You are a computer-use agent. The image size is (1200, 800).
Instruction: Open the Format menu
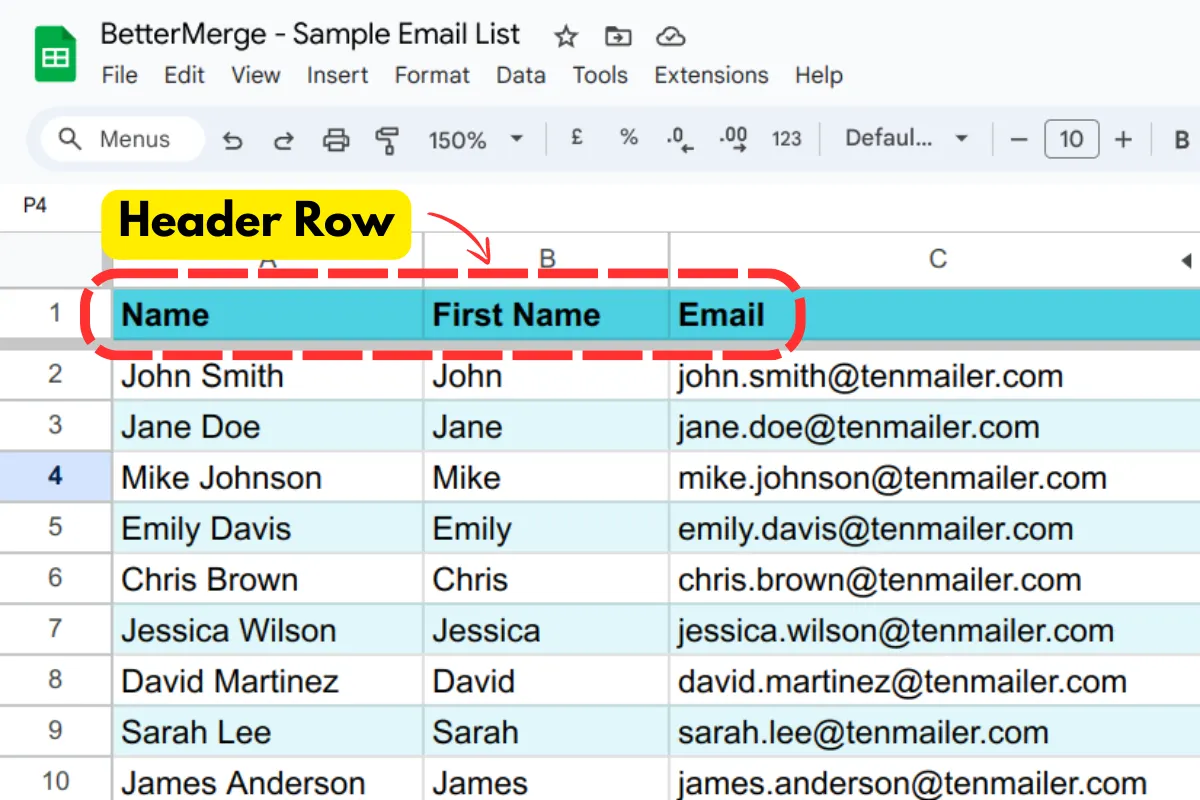(432, 75)
